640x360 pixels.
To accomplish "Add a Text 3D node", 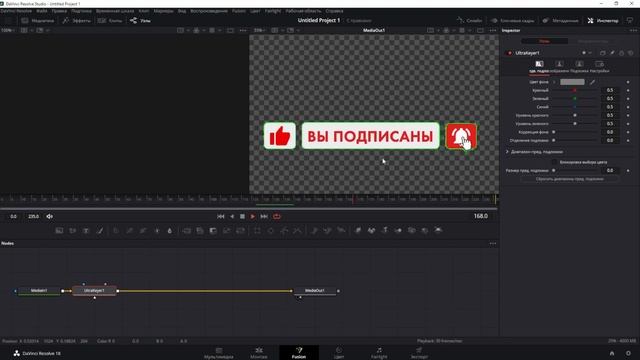I will (385, 231).
